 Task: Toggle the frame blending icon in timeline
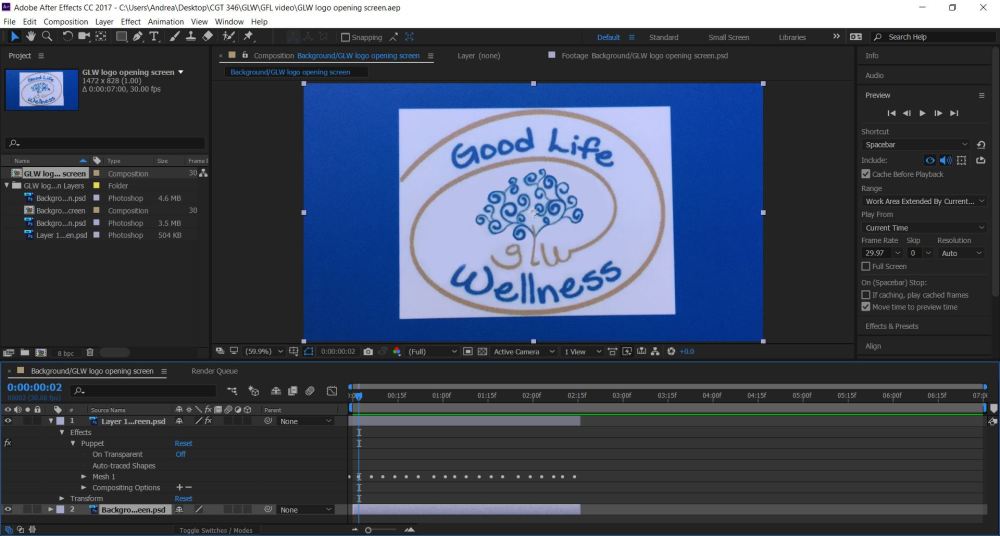pyautogui.click(x=293, y=391)
